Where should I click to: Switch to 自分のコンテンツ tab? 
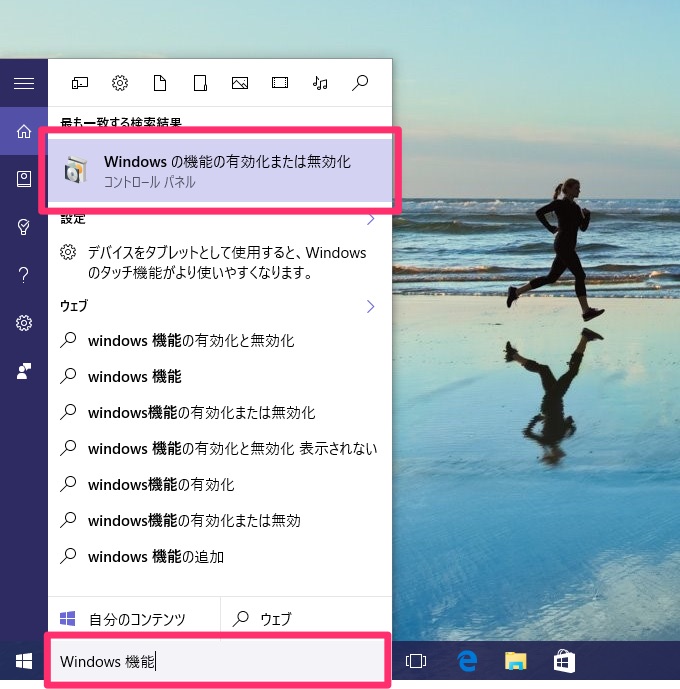(x=134, y=619)
